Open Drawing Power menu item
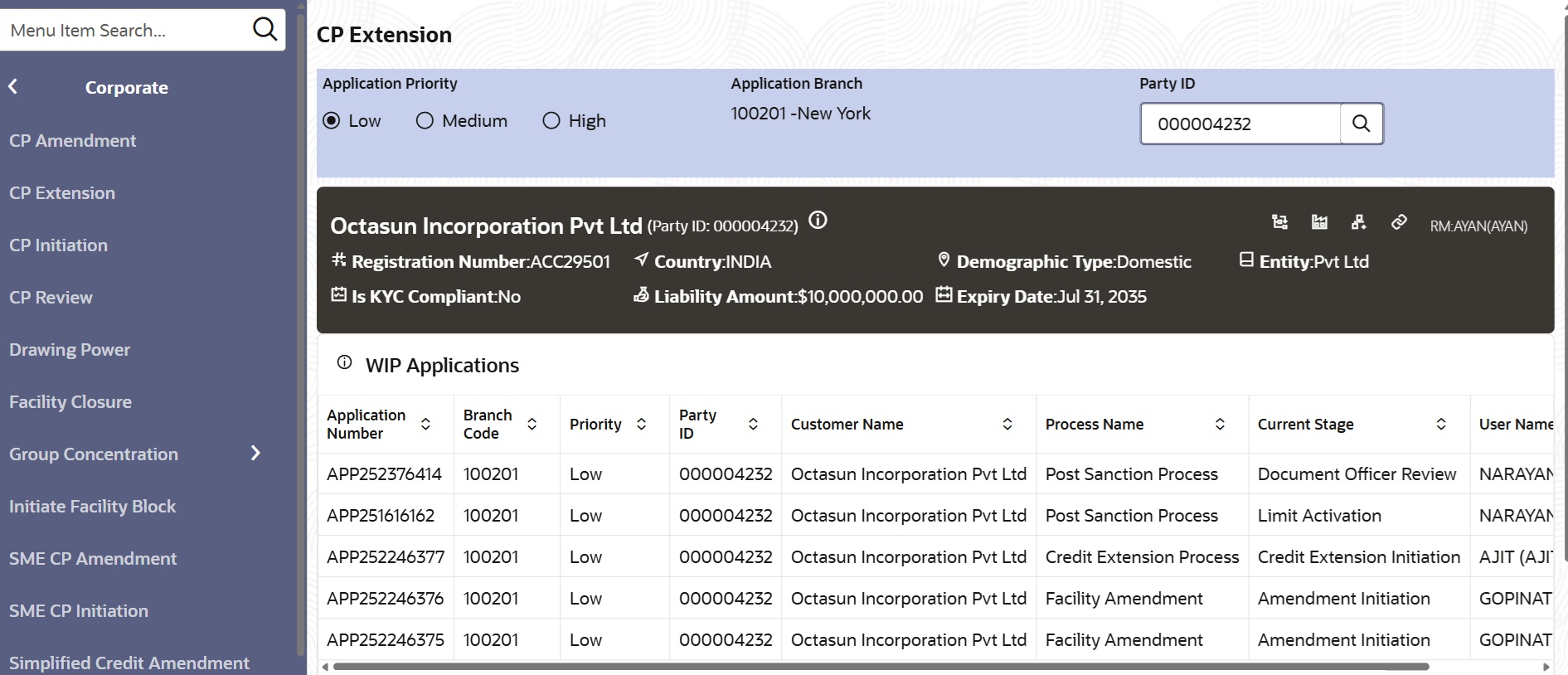 tap(70, 350)
